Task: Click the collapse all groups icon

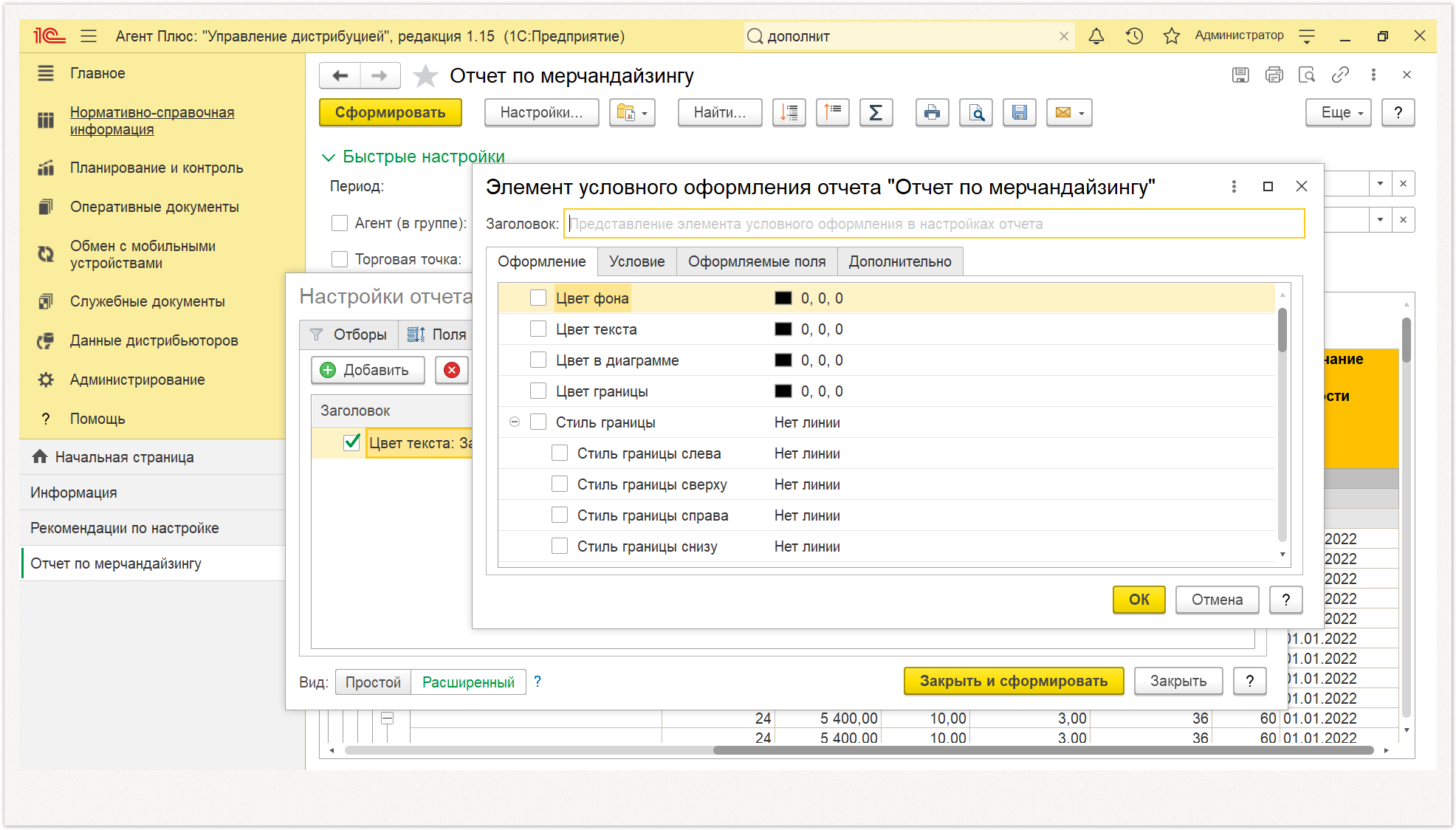Action: (x=833, y=113)
